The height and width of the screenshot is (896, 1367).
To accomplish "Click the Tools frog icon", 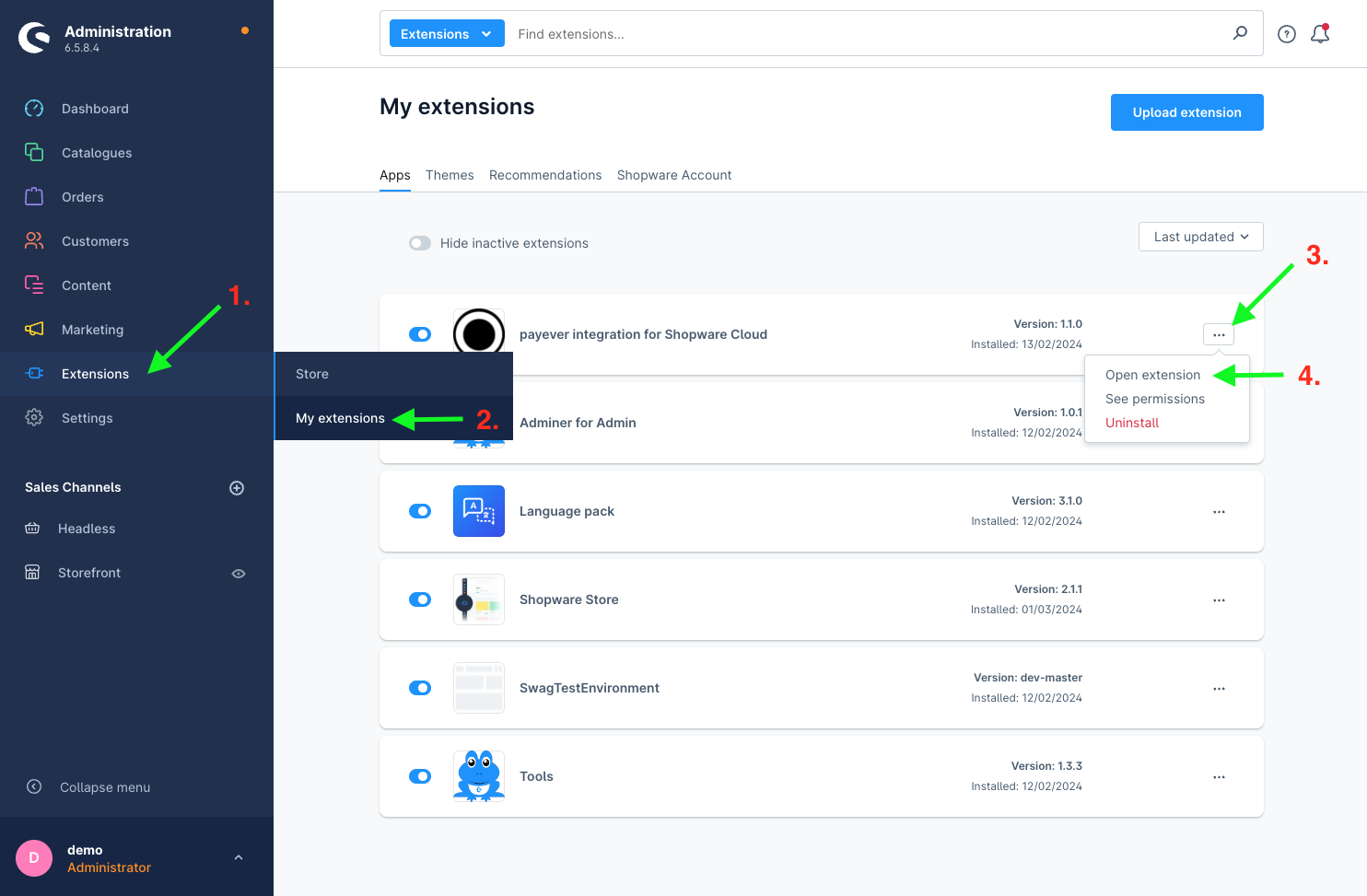I will pos(479,776).
